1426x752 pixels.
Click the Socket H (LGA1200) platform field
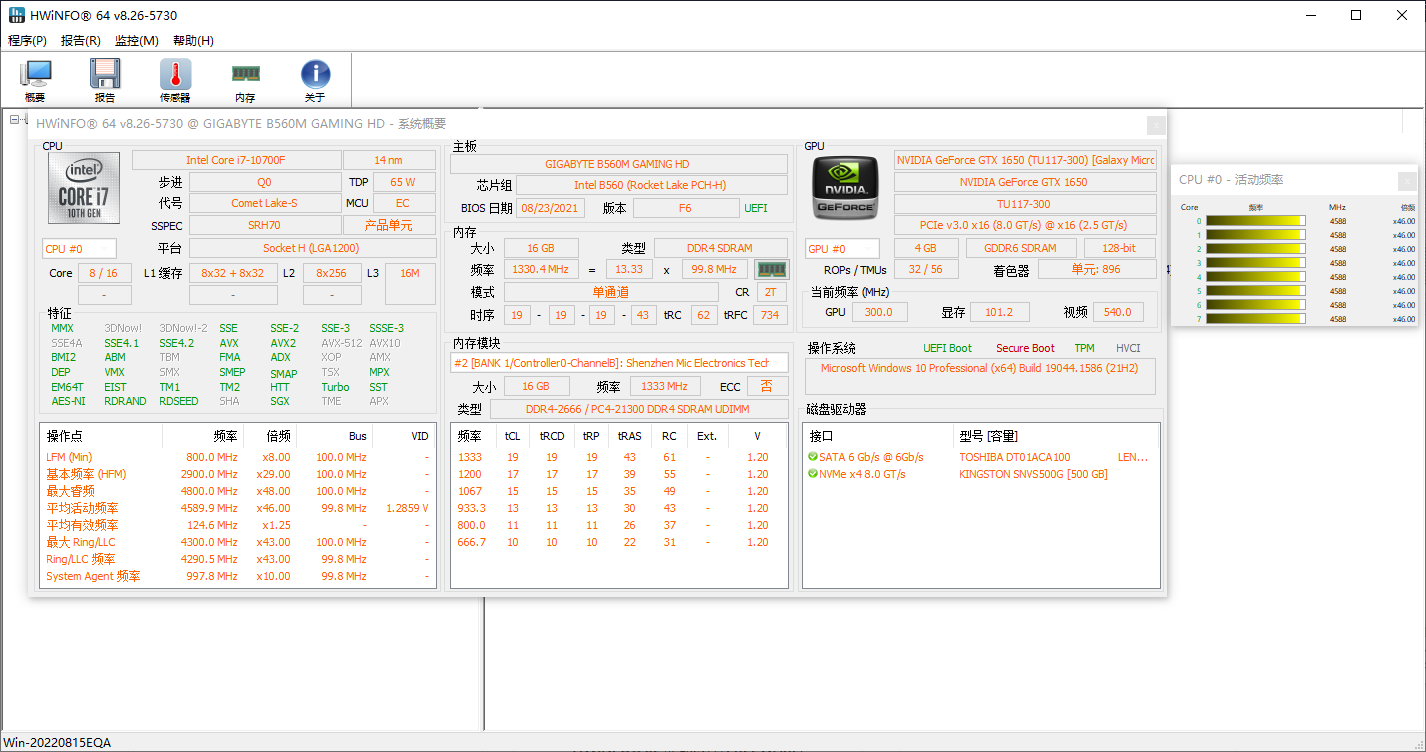click(x=311, y=248)
